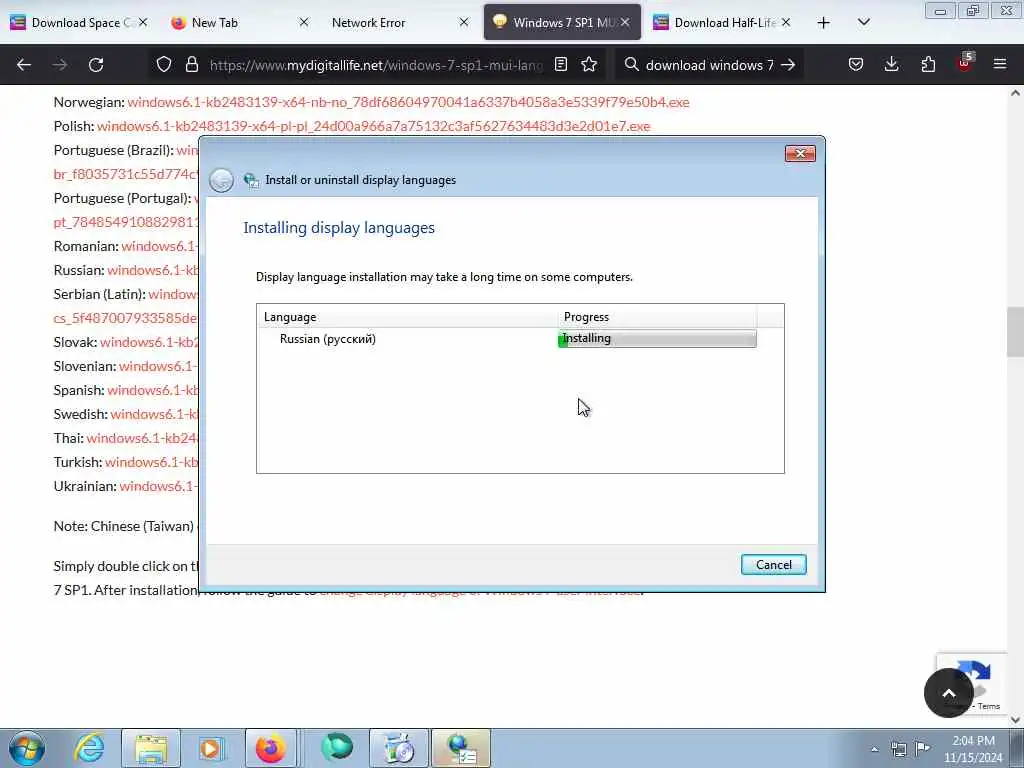Image resolution: width=1024 pixels, height=768 pixels.
Task: Click the Installing progress bar
Action: point(658,338)
